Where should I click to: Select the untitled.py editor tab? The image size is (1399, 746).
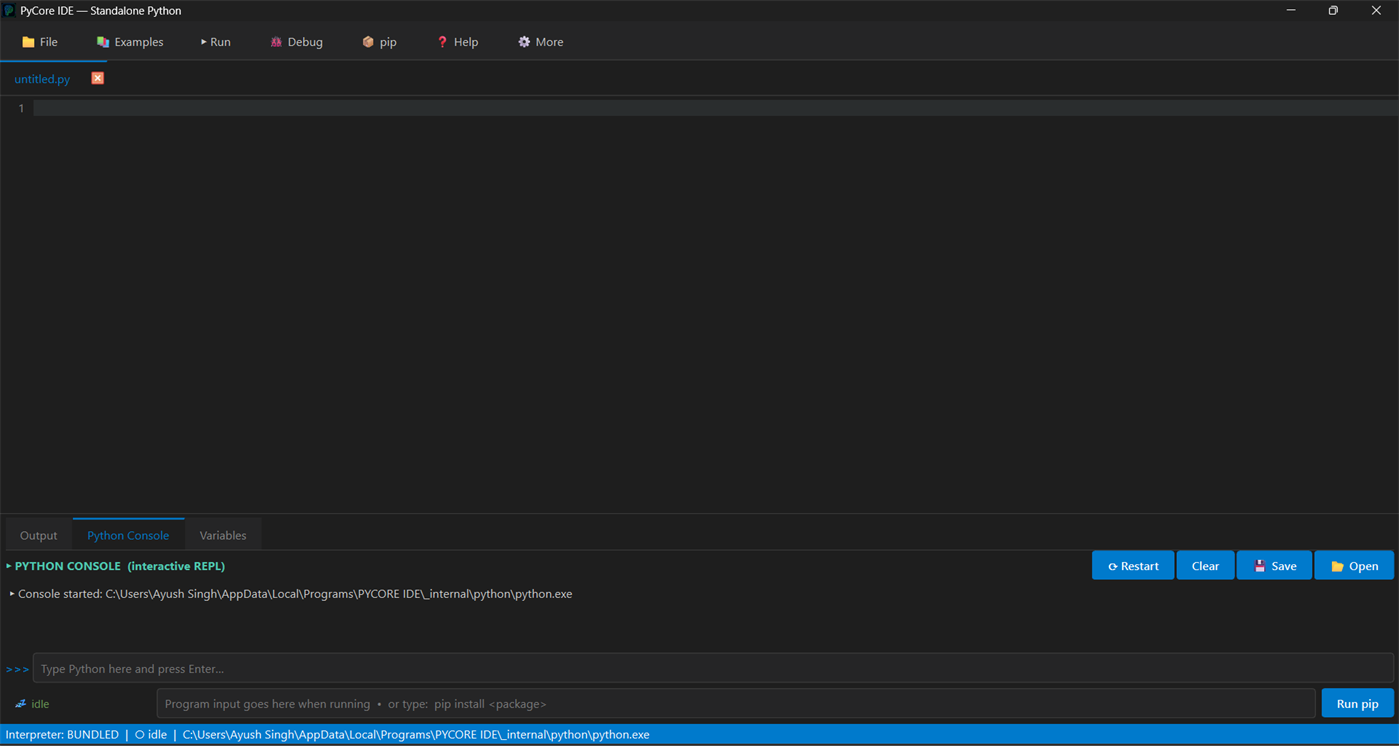point(42,79)
